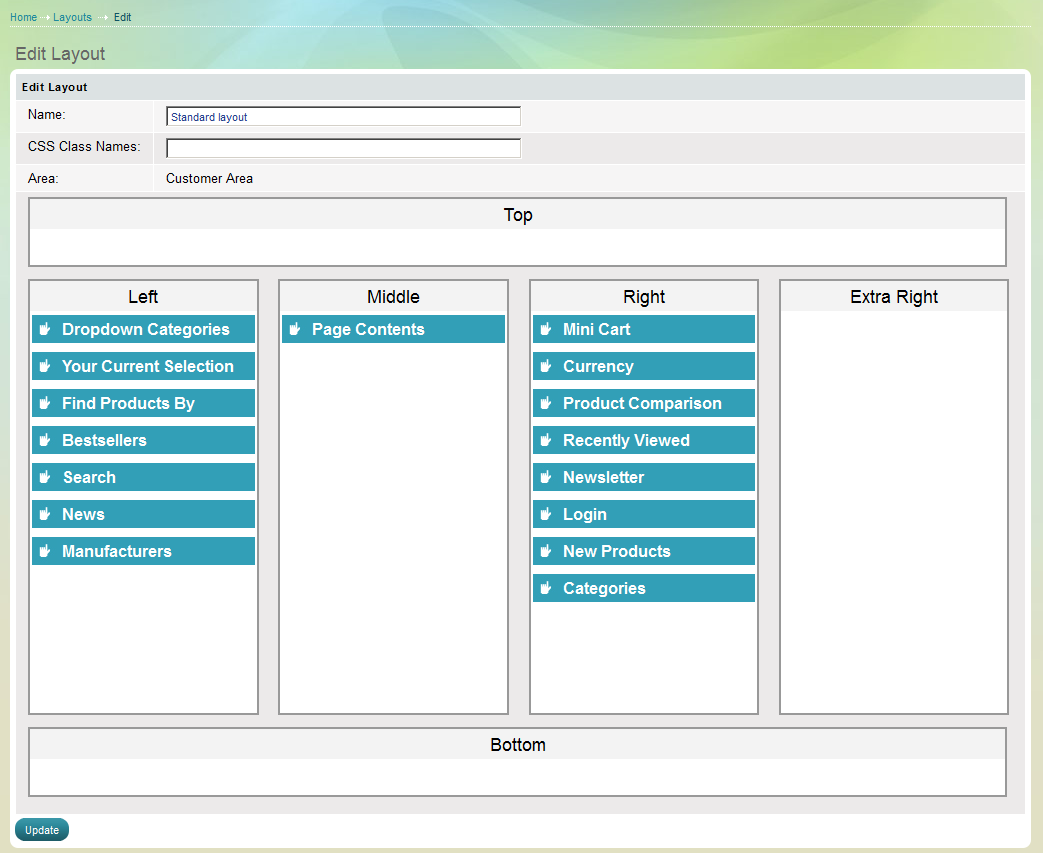Click the hand icon beside Dropdown Categories
1043x853 pixels.
(45, 329)
